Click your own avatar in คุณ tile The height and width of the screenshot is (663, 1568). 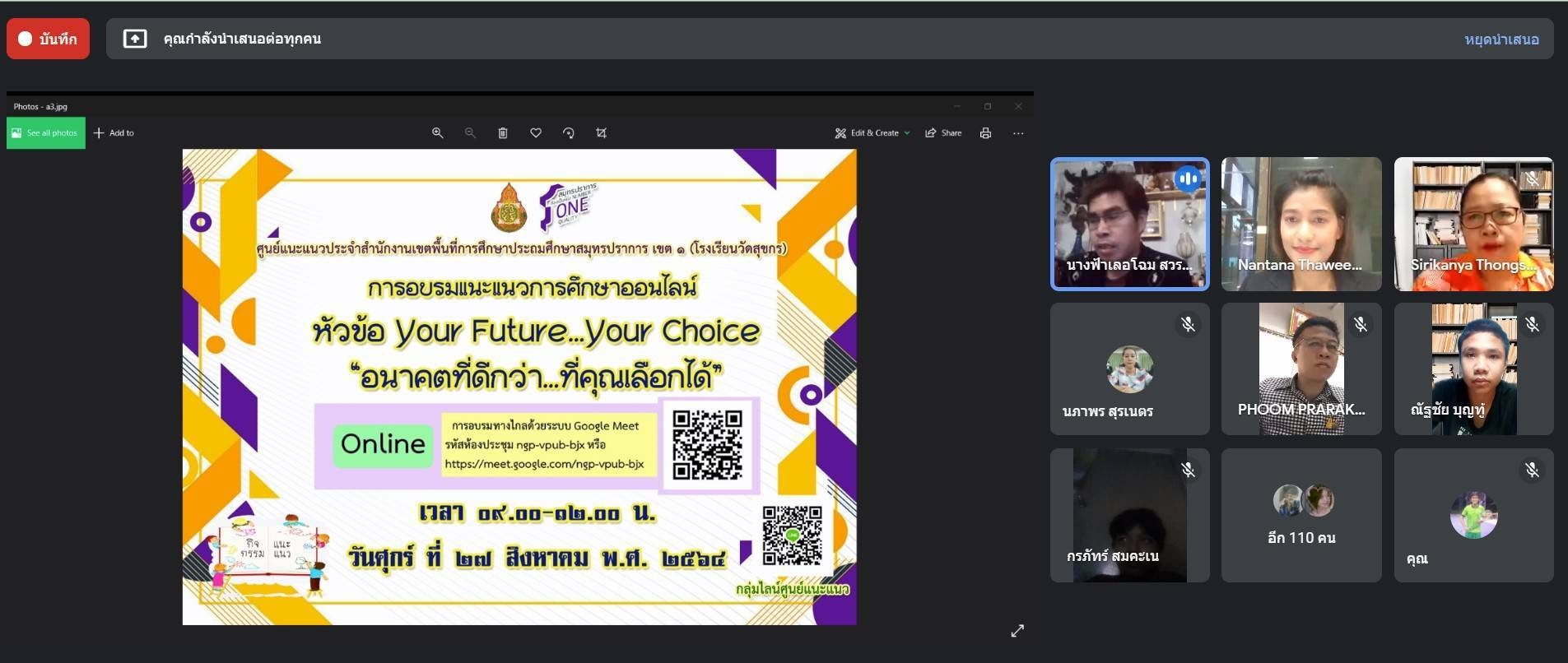[1473, 515]
